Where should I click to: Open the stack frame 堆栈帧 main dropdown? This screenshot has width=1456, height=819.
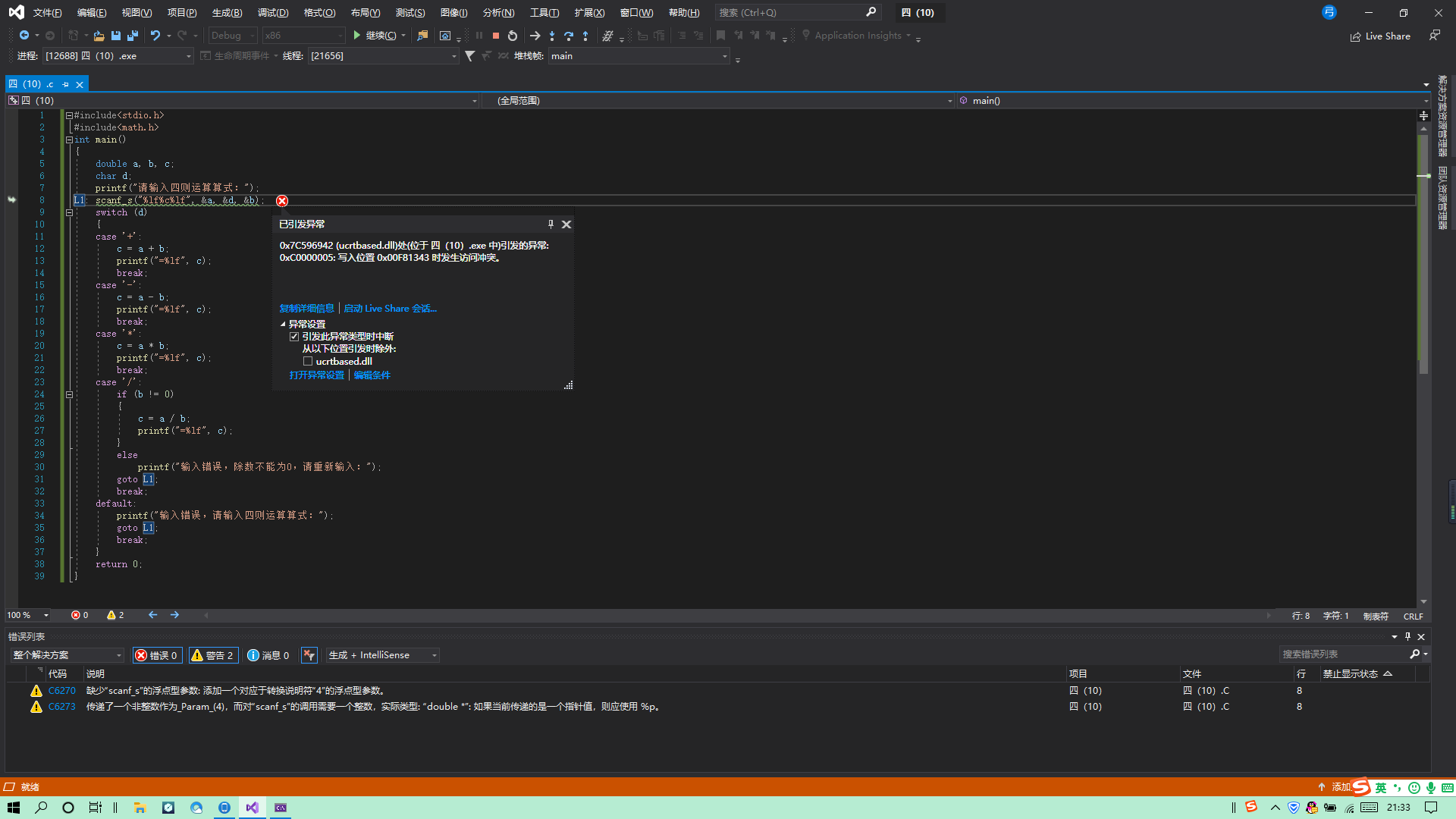click(639, 56)
